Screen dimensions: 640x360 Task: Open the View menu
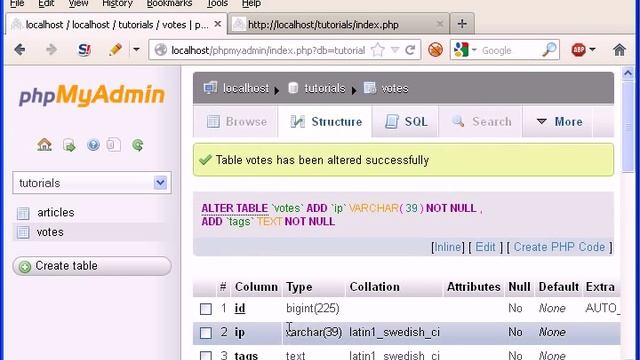[x=78, y=4]
